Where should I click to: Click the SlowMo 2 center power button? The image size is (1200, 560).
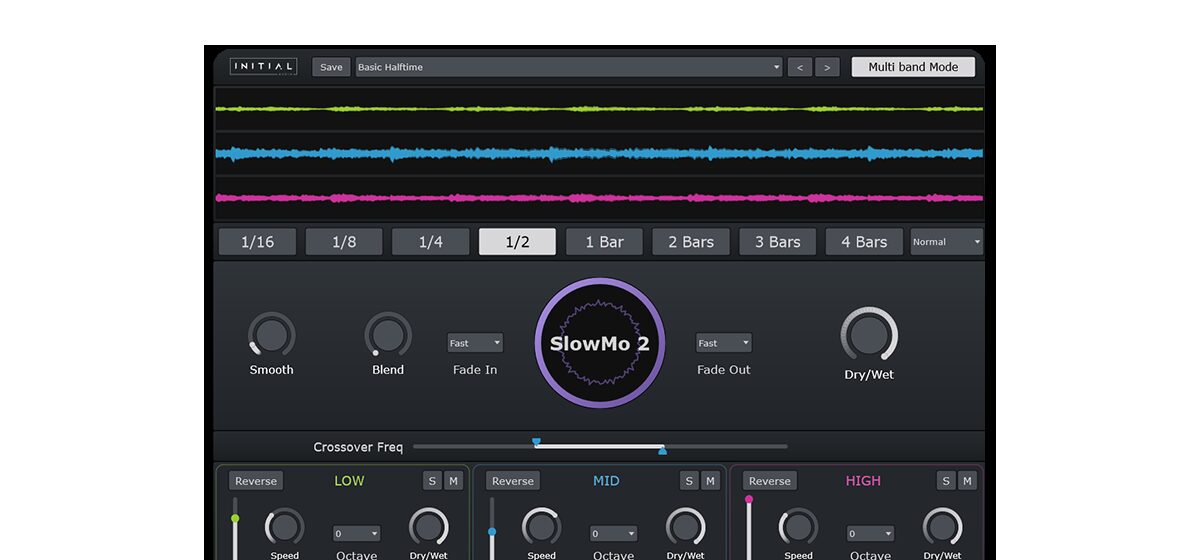click(600, 343)
